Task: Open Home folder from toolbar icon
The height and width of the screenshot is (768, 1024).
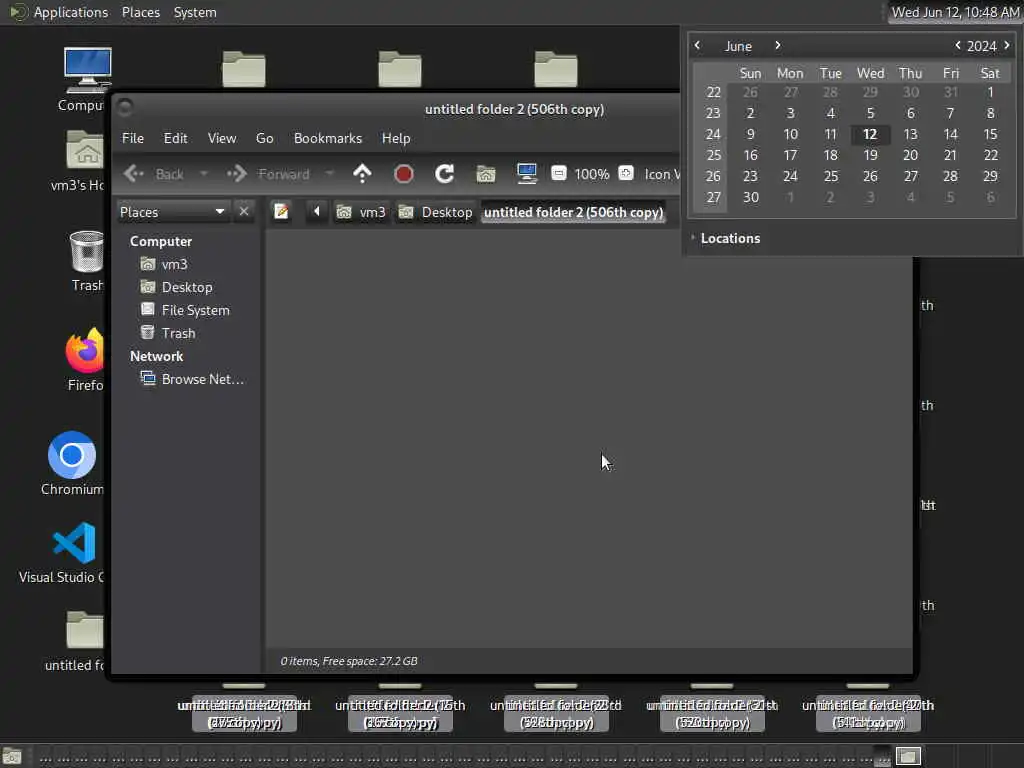Action: coord(486,174)
